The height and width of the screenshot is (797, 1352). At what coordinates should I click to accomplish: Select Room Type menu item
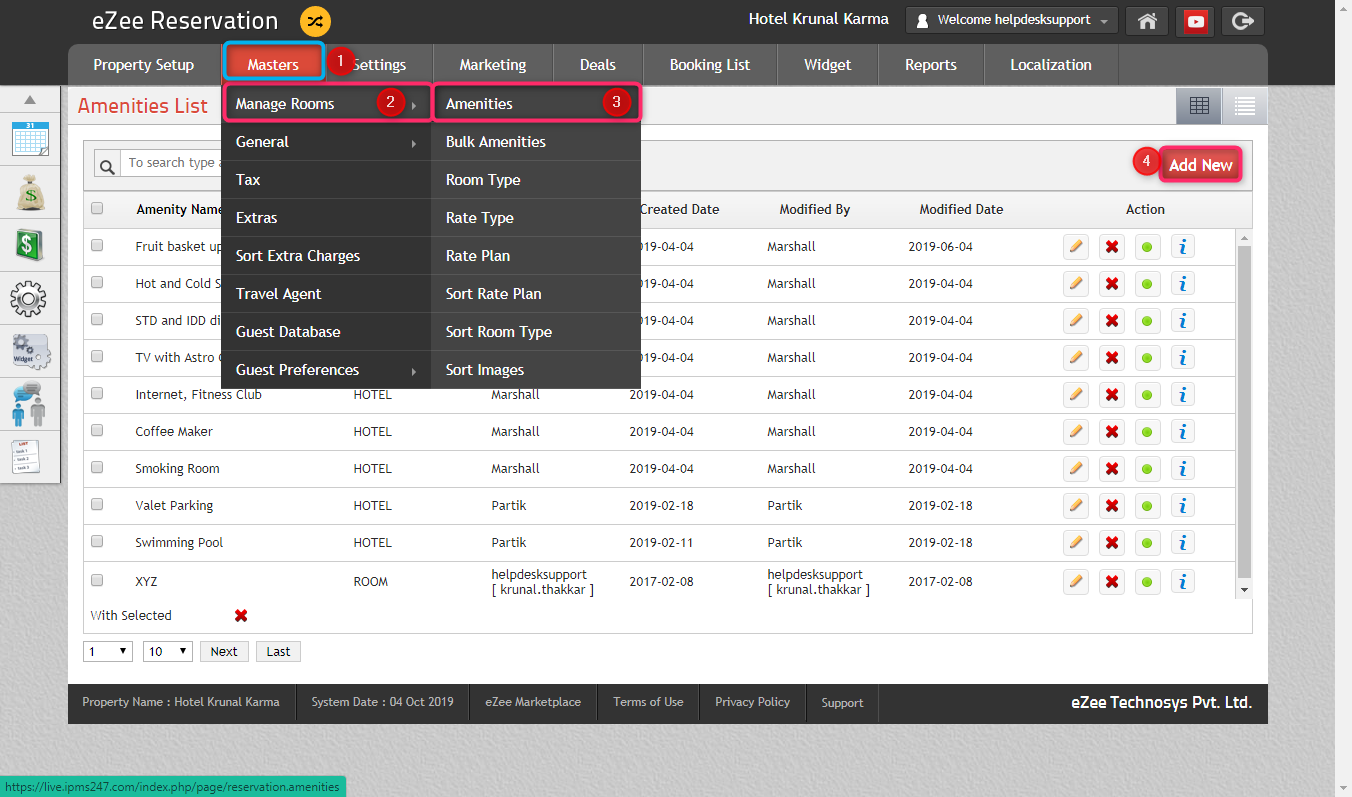(536, 180)
